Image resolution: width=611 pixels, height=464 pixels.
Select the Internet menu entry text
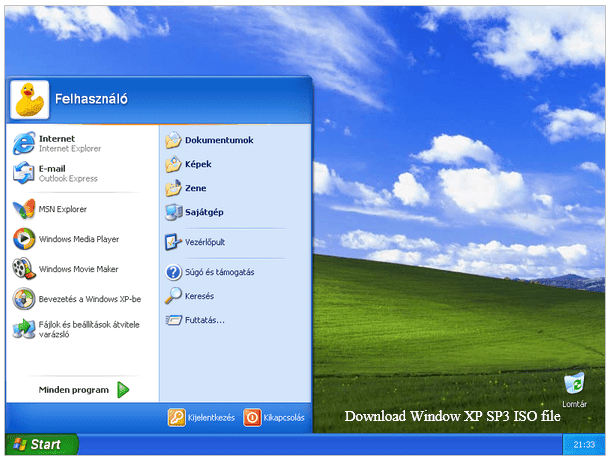point(57,139)
